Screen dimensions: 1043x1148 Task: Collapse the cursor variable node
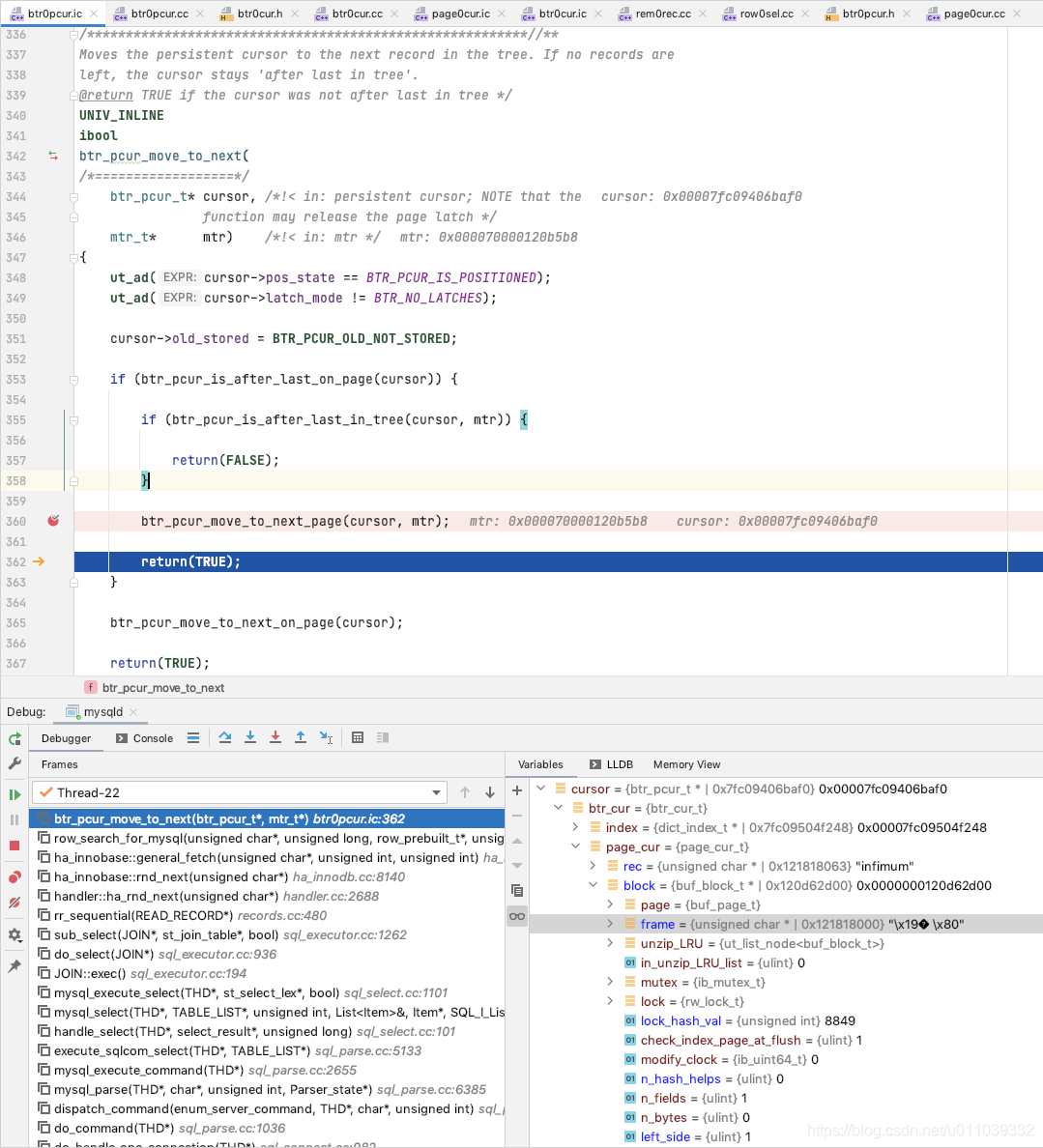pyautogui.click(x=541, y=789)
